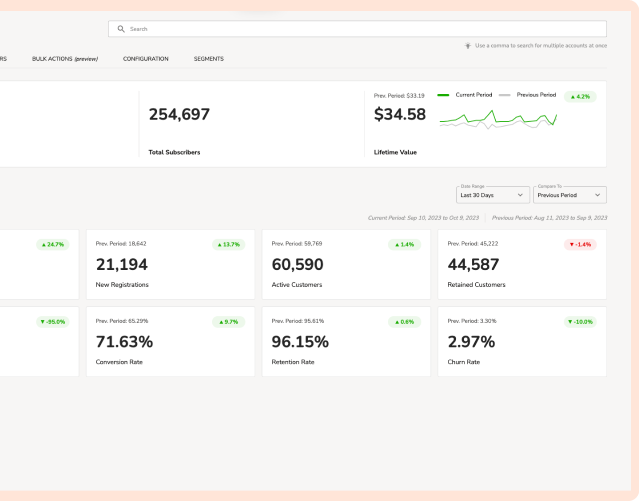Click the Retention Rate label
The image size is (639, 501).
(x=293, y=362)
